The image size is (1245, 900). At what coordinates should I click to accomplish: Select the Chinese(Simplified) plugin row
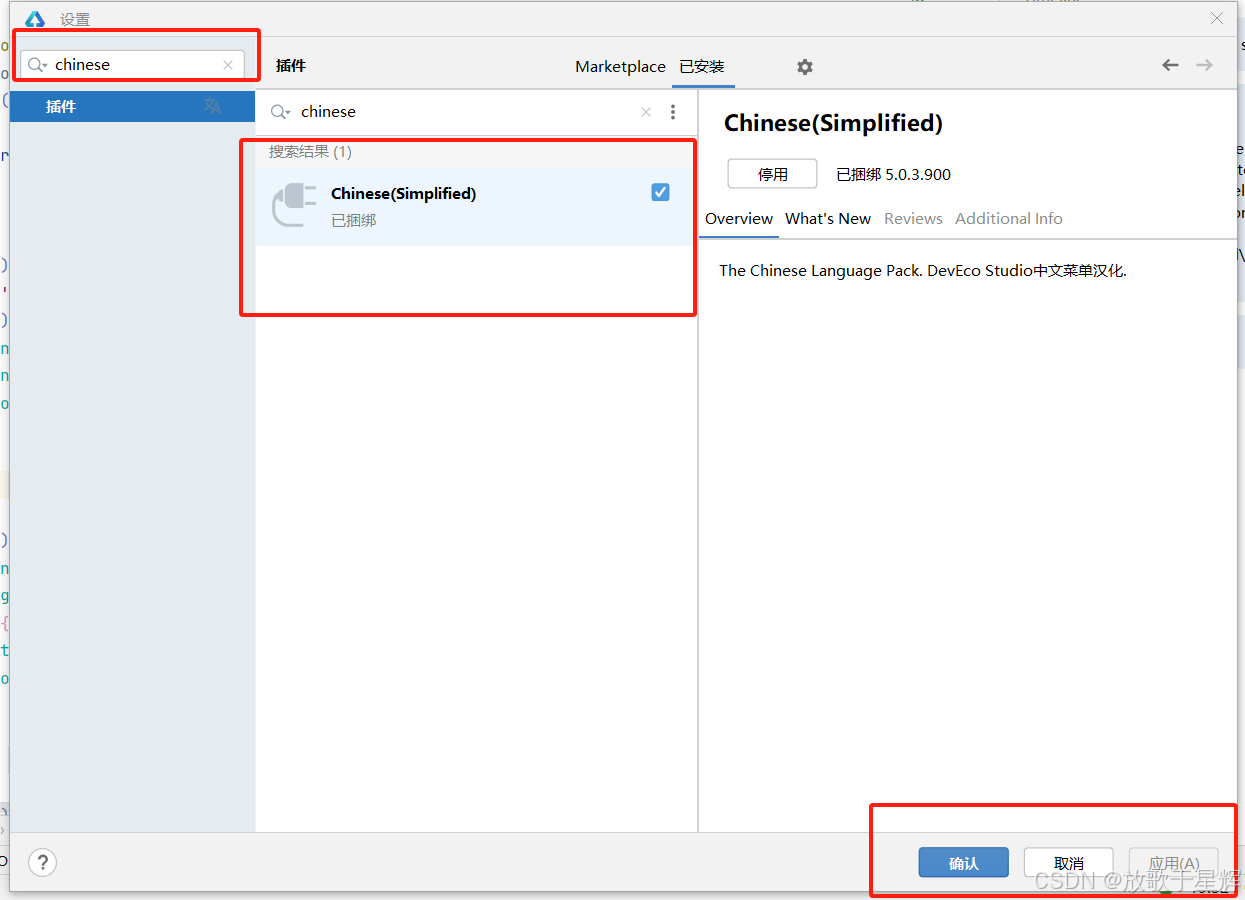[475, 205]
